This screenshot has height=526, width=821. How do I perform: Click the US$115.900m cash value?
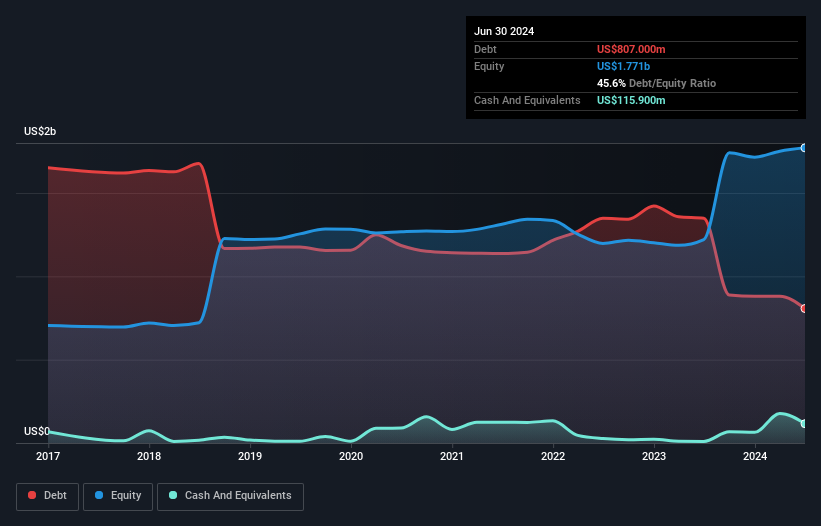click(631, 100)
